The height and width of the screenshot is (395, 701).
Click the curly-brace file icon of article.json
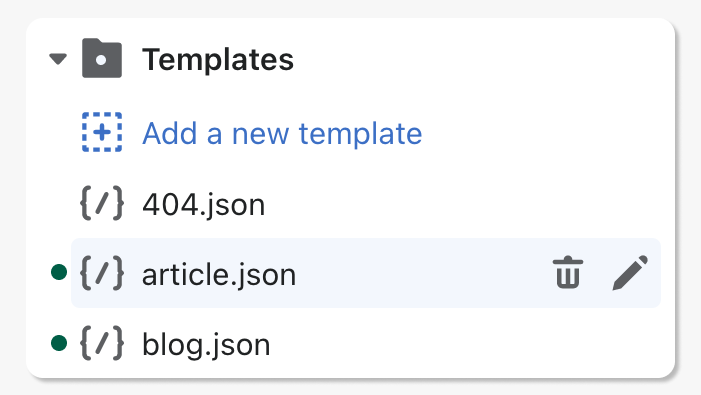(x=102, y=273)
